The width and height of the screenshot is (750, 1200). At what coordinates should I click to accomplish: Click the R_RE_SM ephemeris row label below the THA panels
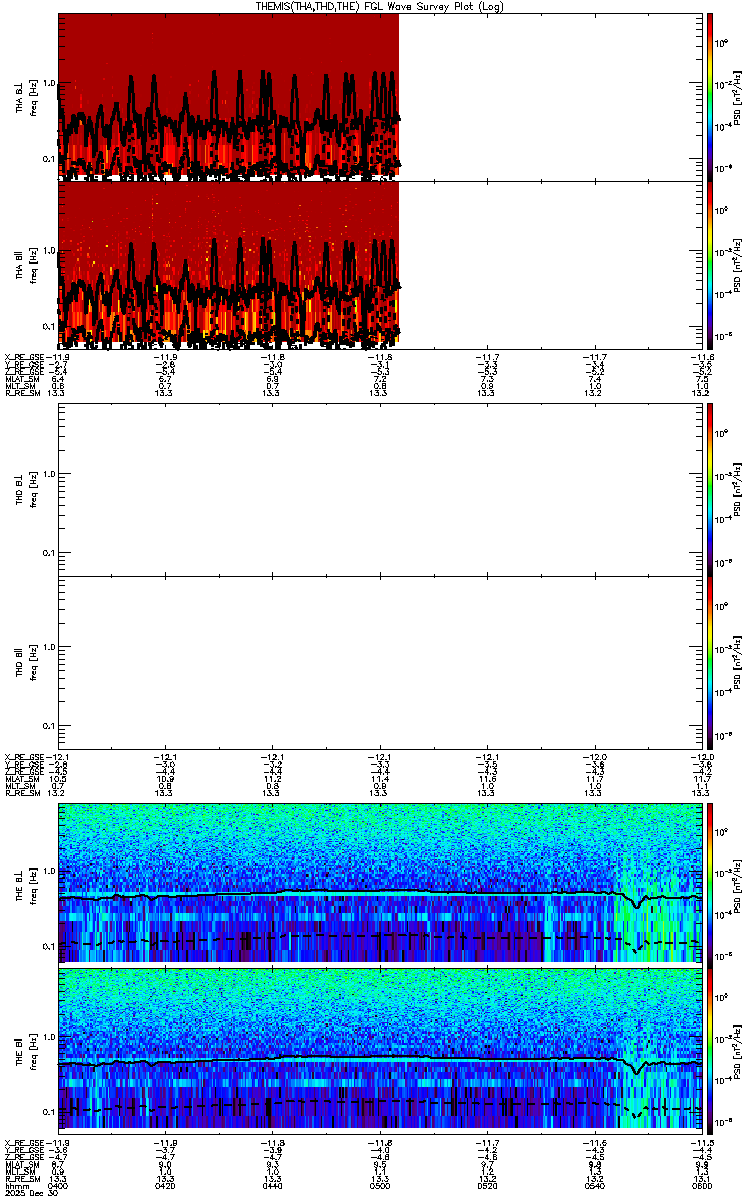point(21,393)
